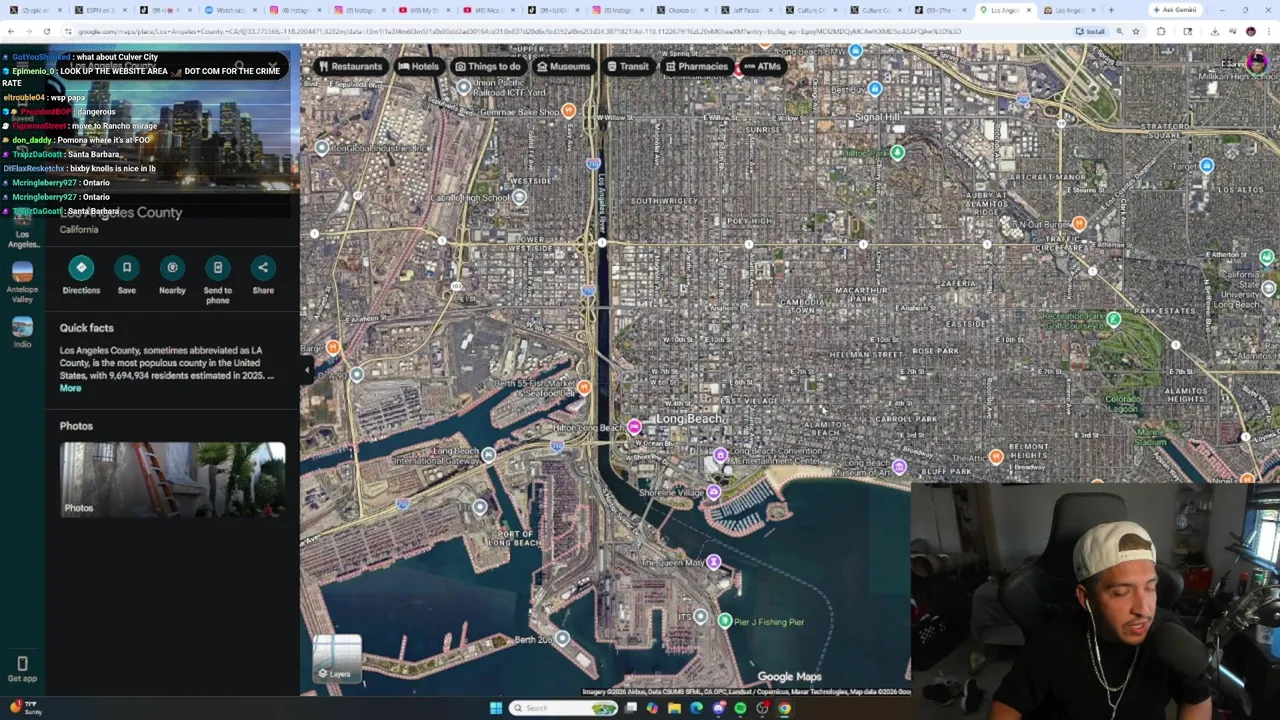Image resolution: width=1280 pixels, height=720 pixels.
Task: Click browser Back arrow
Action: pos(10,31)
